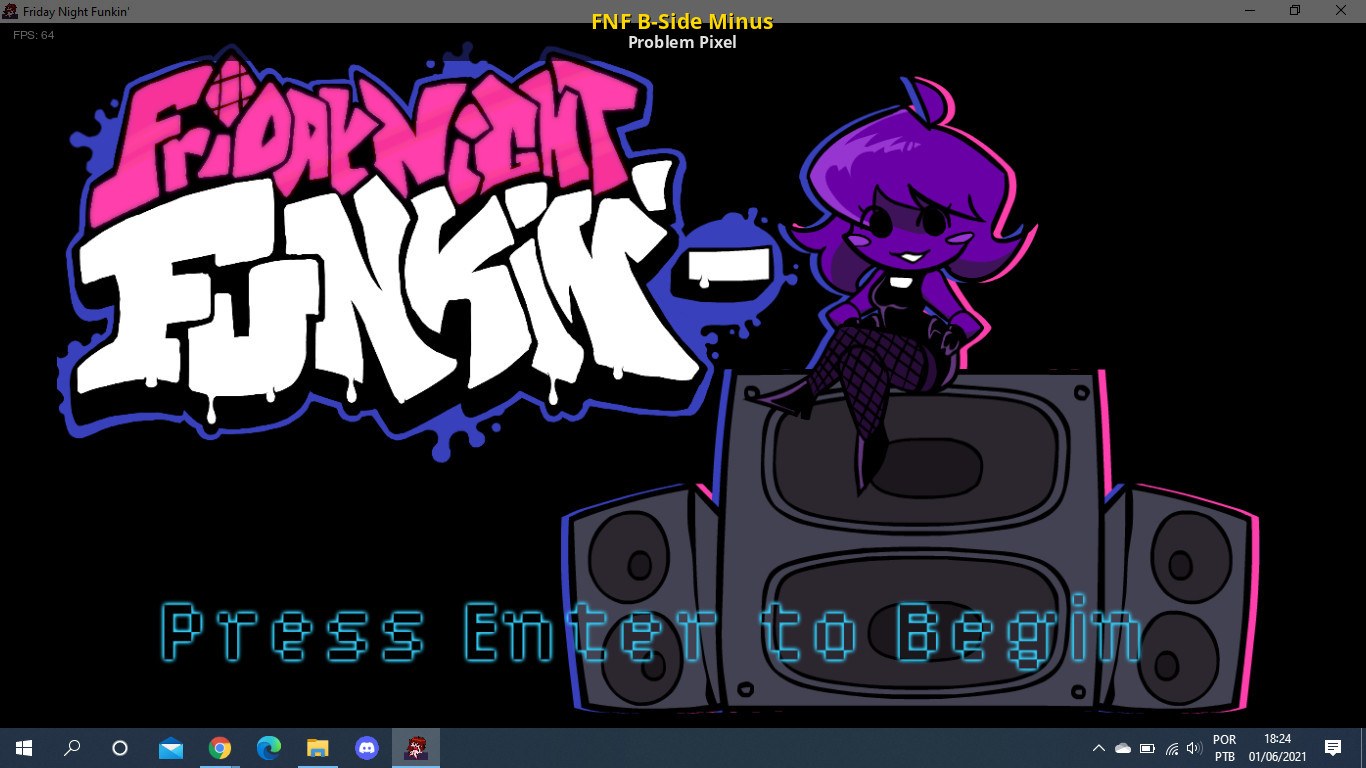Launch Cortana from the taskbar circle
Viewport: 1366px width, 768px height.
120,748
